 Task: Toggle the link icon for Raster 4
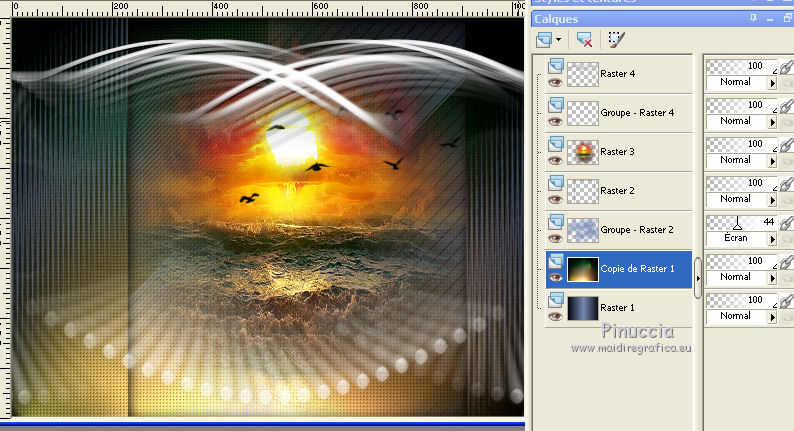point(786,67)
